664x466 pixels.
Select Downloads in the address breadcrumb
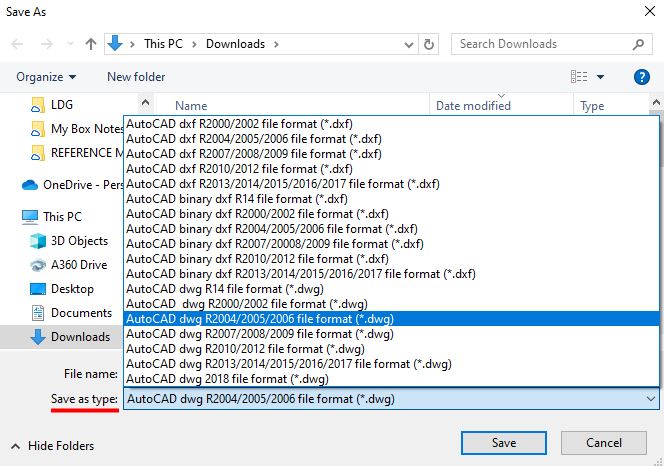[235, 44]
